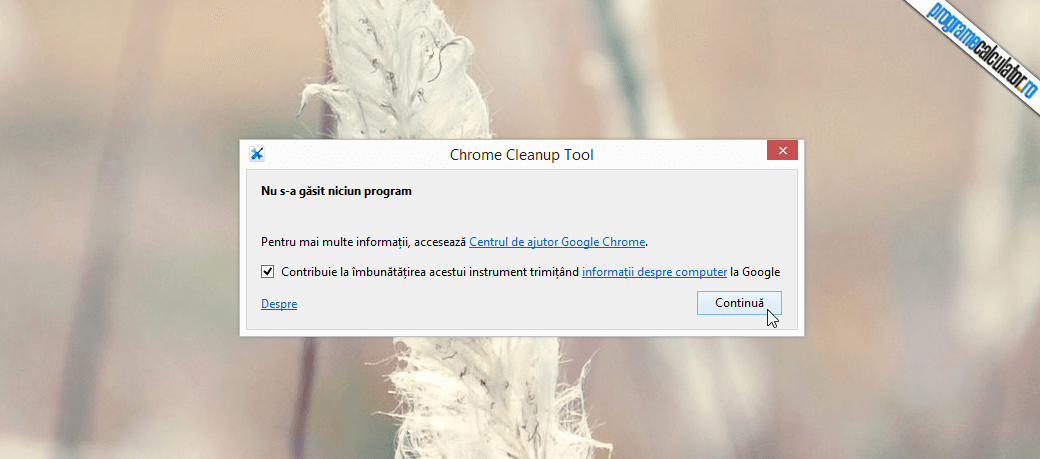
Task: Close the Chrome Cleanup Tool dialog
Action: (x=782, y=151)
